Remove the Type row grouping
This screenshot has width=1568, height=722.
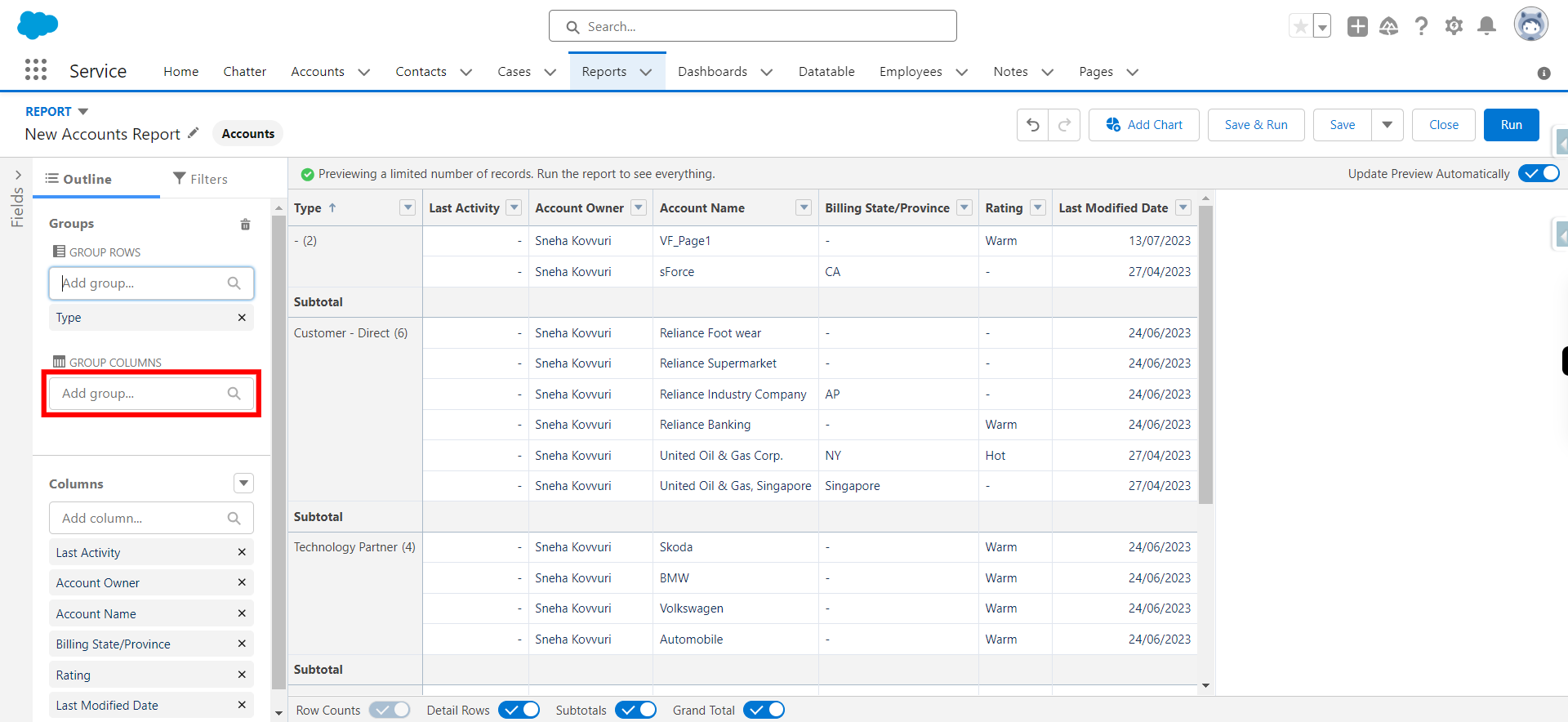pos(242,318)
